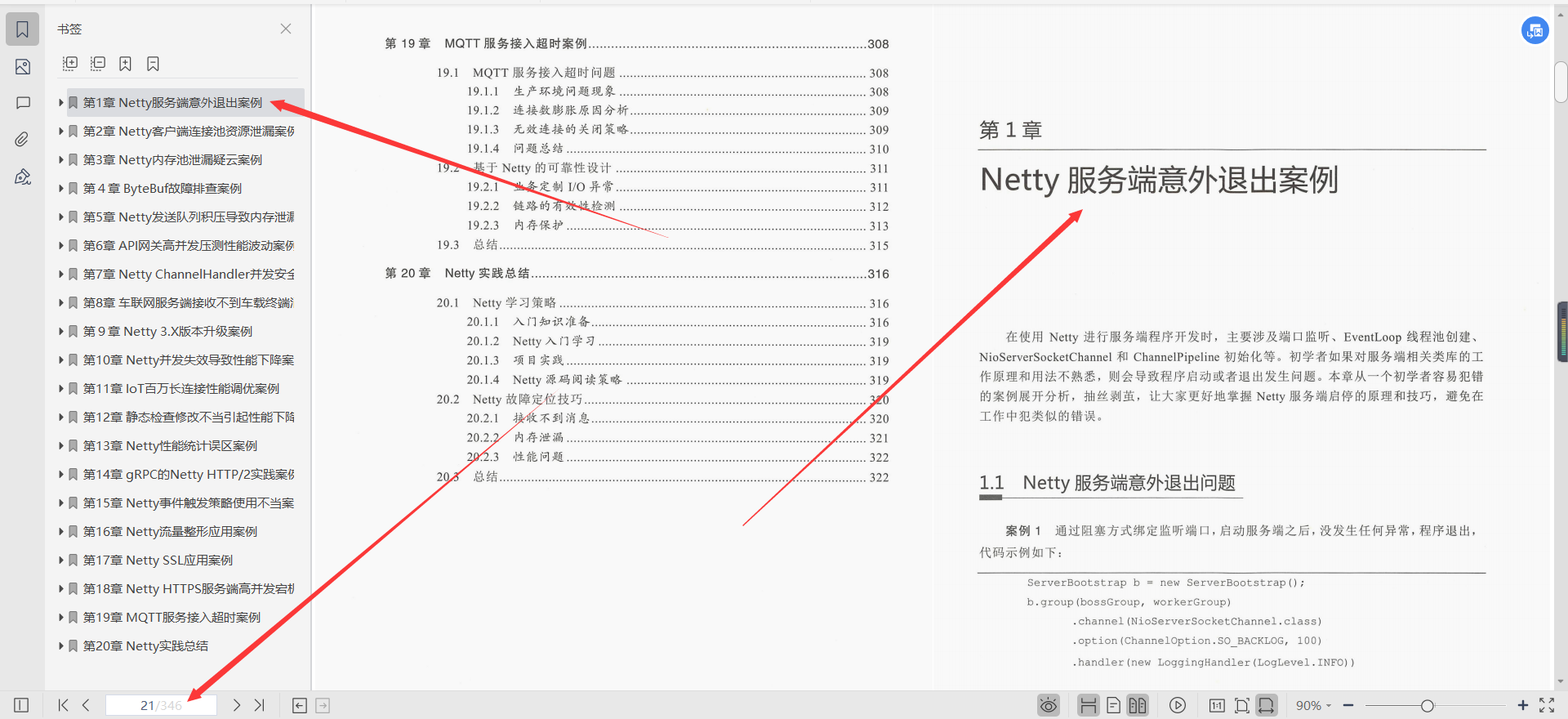1568x719 pixels.
Task: Click the page number input field showing 21
Action: (161, 705)
